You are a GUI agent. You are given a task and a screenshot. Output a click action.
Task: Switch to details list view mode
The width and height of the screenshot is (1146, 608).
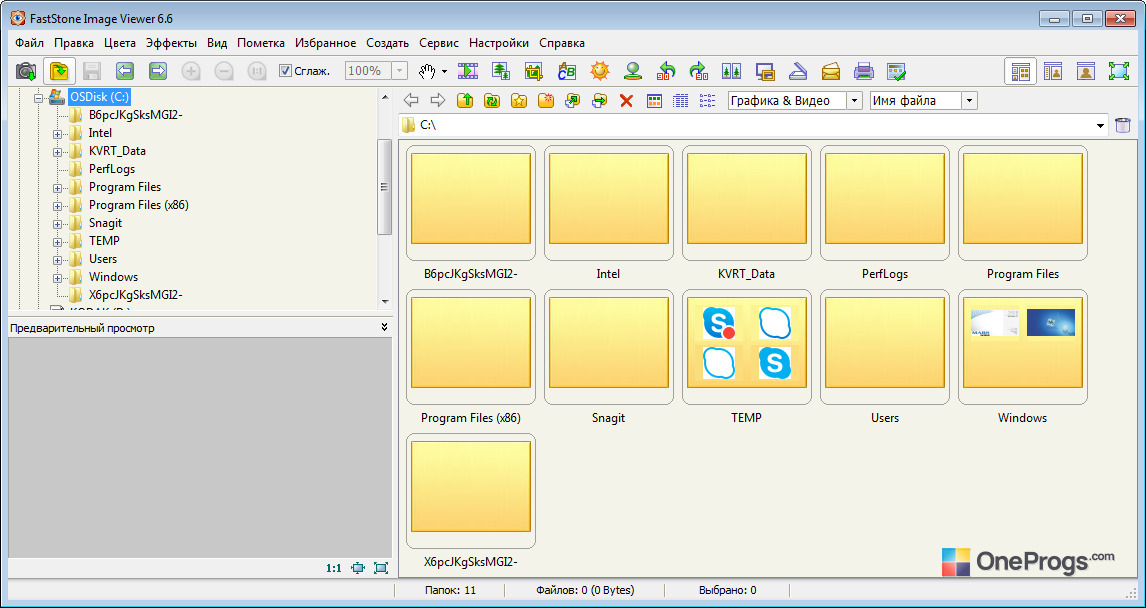pos(680,101)
